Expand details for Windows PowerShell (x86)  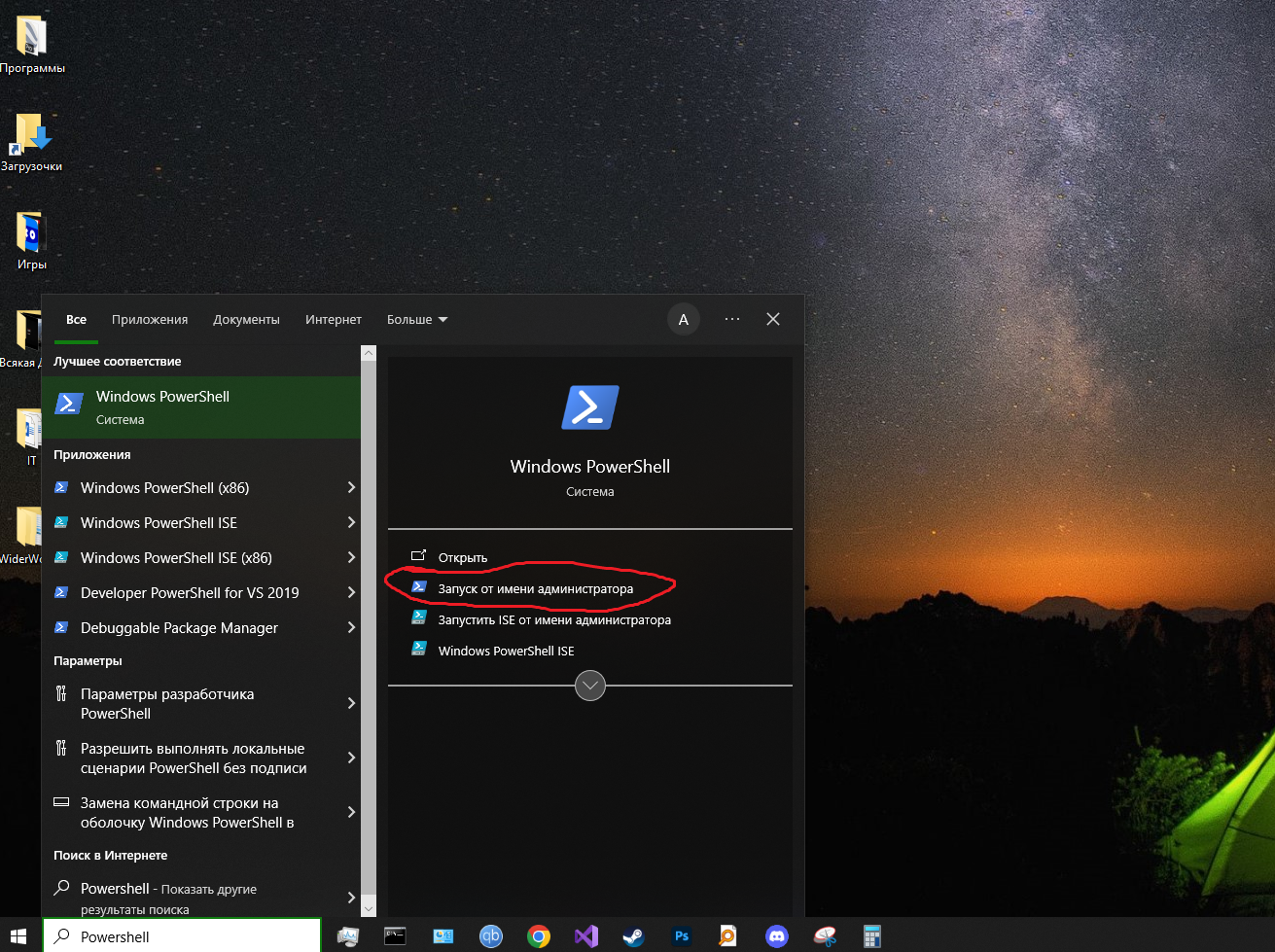tap(351, 487)
